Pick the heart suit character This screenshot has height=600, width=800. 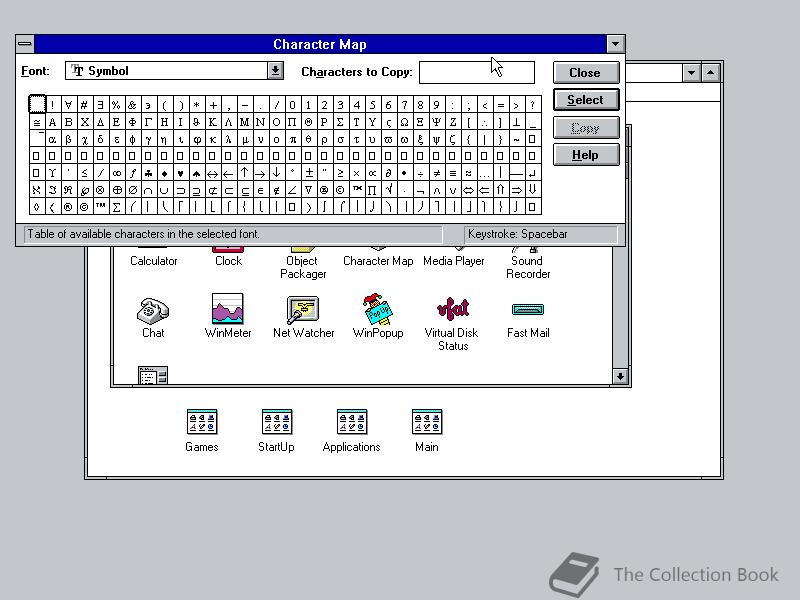(x=181, y=173)
